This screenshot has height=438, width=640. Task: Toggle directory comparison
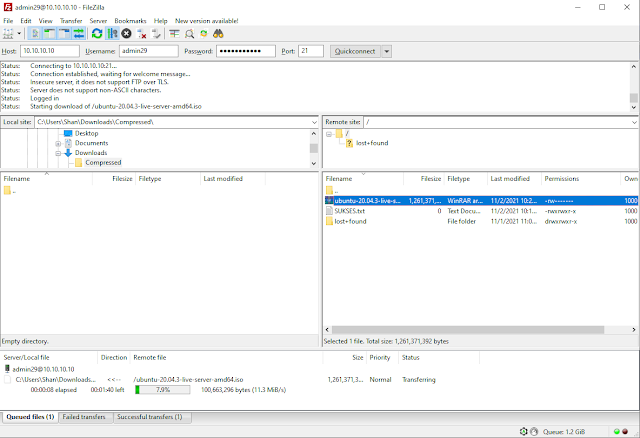pyautogui.click(x=189, y=33)
